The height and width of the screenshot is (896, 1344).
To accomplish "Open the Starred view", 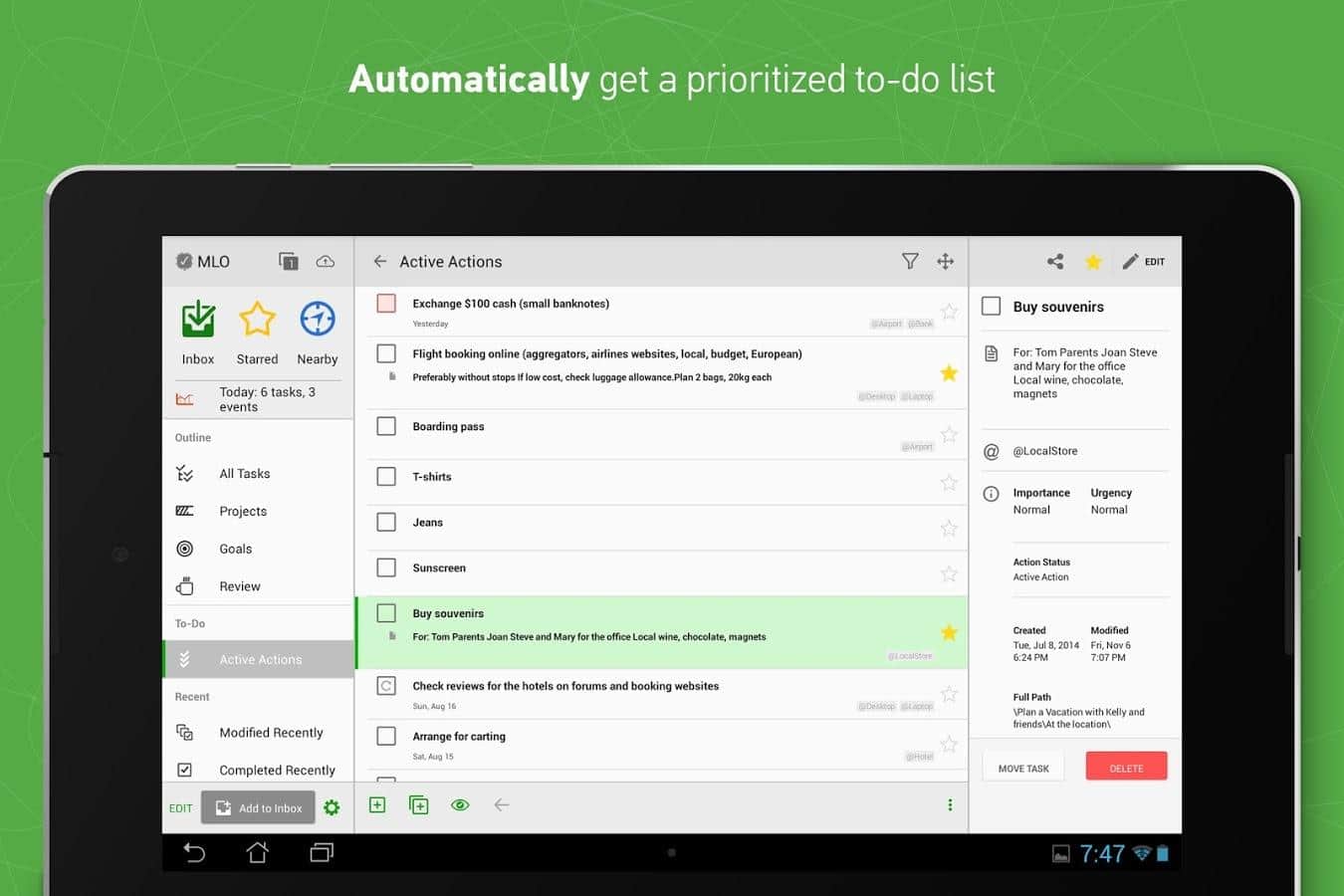I will coord(257,321).
